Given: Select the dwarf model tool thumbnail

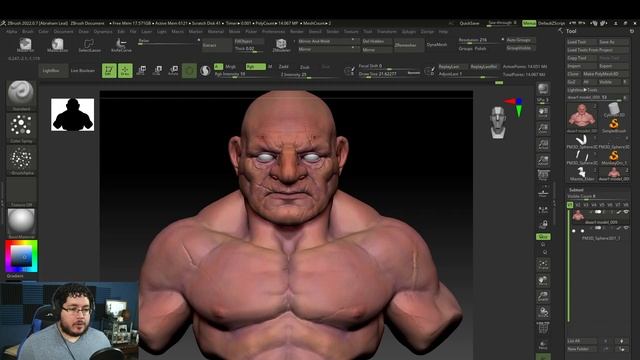Looking at the screenshot, I should tap(582, 117).
